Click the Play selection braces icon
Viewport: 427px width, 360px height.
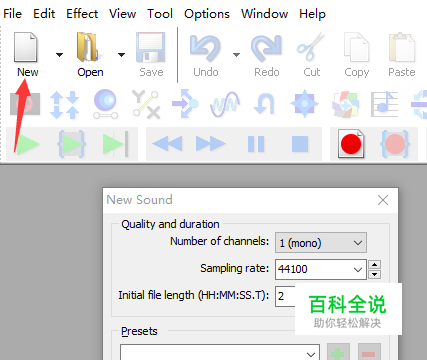coord(71,144)
